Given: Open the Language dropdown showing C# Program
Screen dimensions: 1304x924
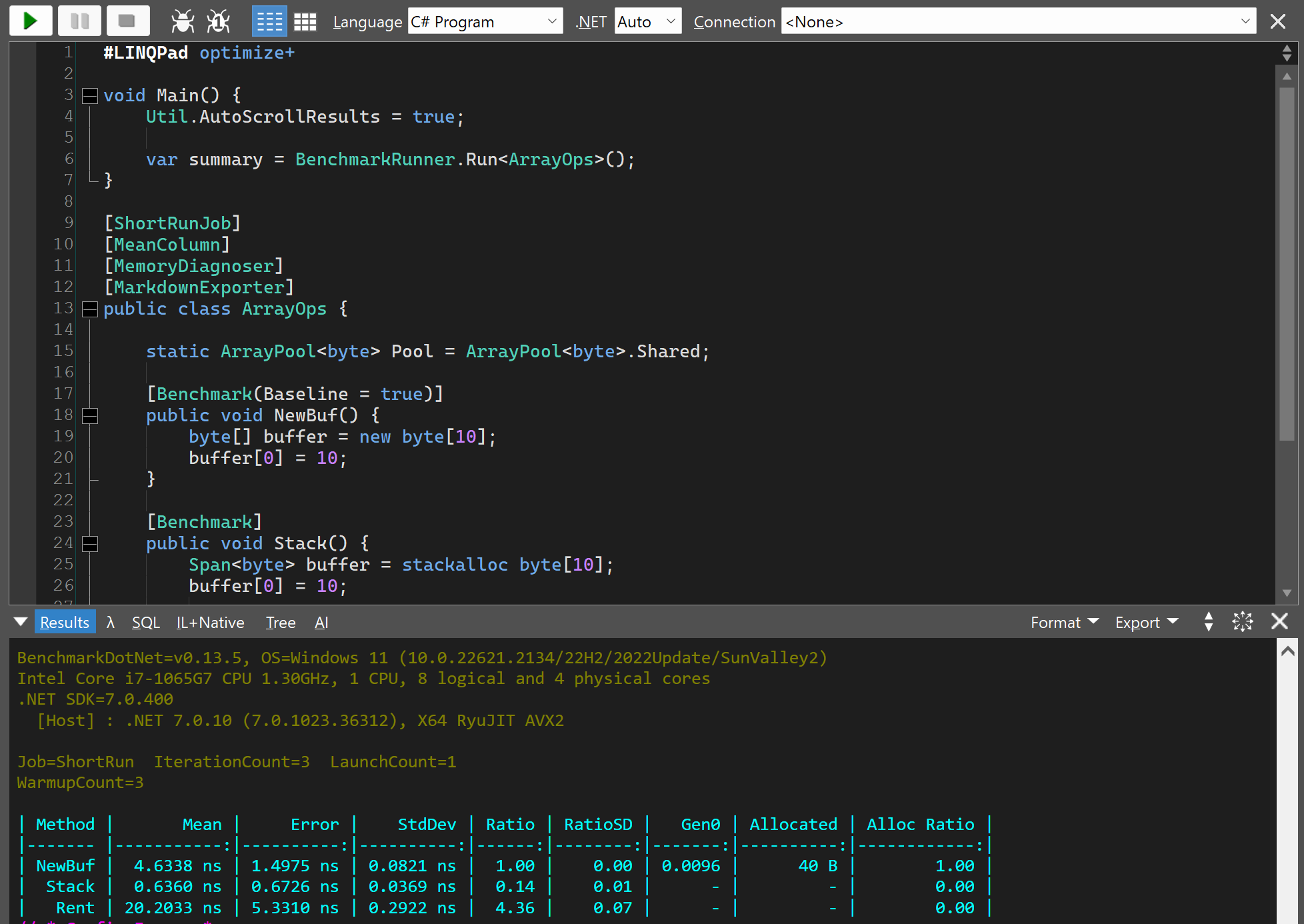Looking at the screenshot, I should pyautogui.click(x=485, y=21).
